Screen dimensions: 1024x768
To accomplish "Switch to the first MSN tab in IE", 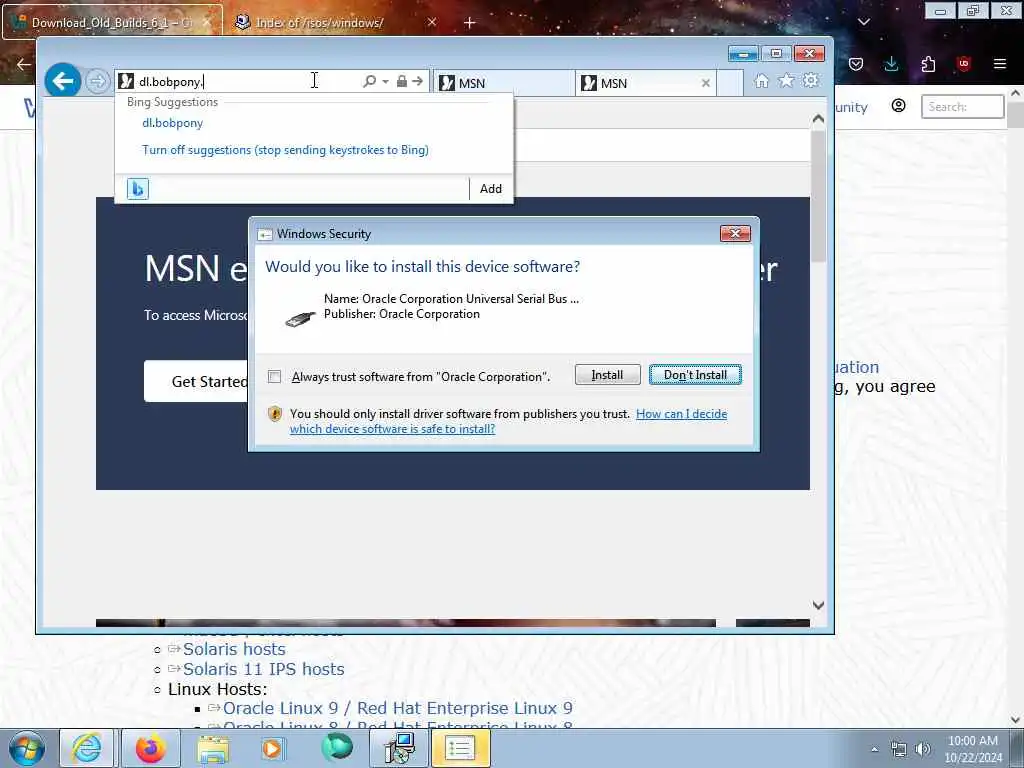I will (x=503, y=83).
